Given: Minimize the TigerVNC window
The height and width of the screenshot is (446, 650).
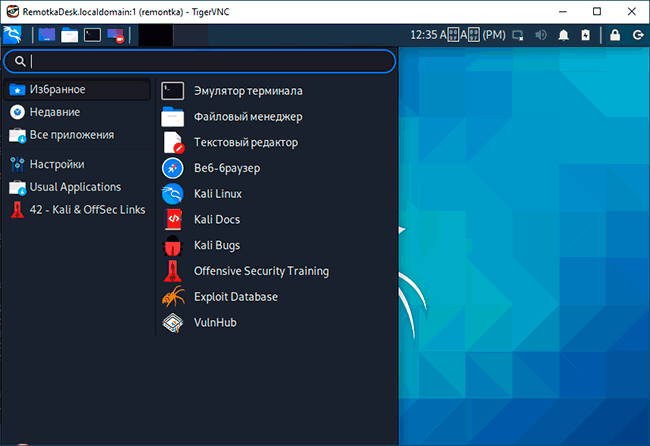Looking at the screenshot, I should click(563, 12).
